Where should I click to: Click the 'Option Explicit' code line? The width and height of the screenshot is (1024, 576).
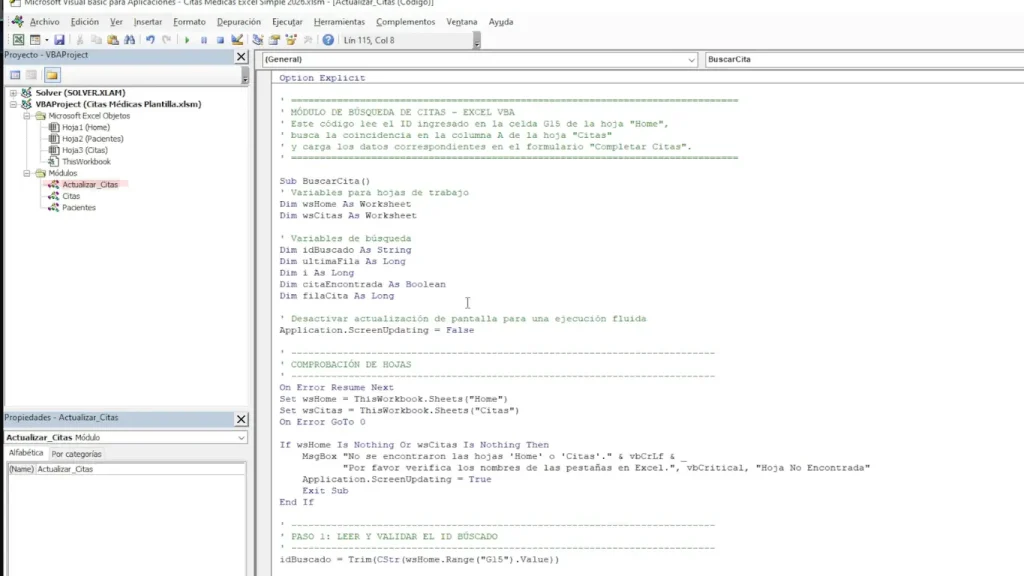(323, 78)
